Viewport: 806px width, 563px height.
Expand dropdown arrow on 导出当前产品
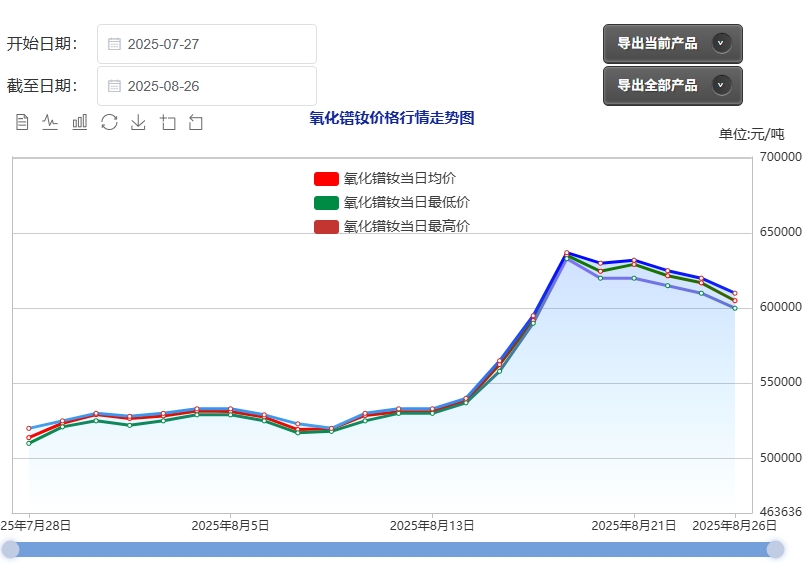(x=721, y=43)
